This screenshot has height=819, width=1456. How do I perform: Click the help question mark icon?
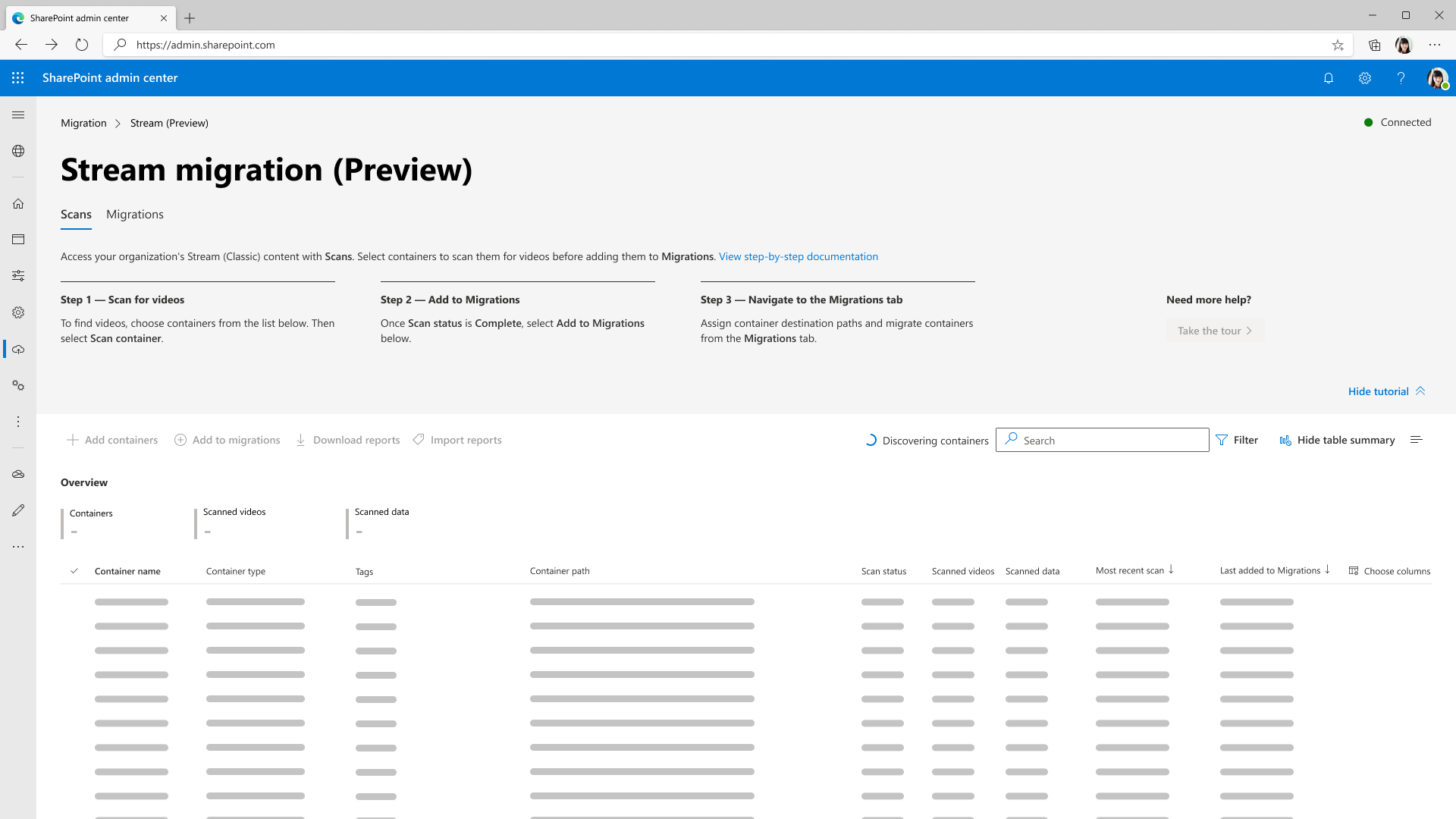point(1401,78)
